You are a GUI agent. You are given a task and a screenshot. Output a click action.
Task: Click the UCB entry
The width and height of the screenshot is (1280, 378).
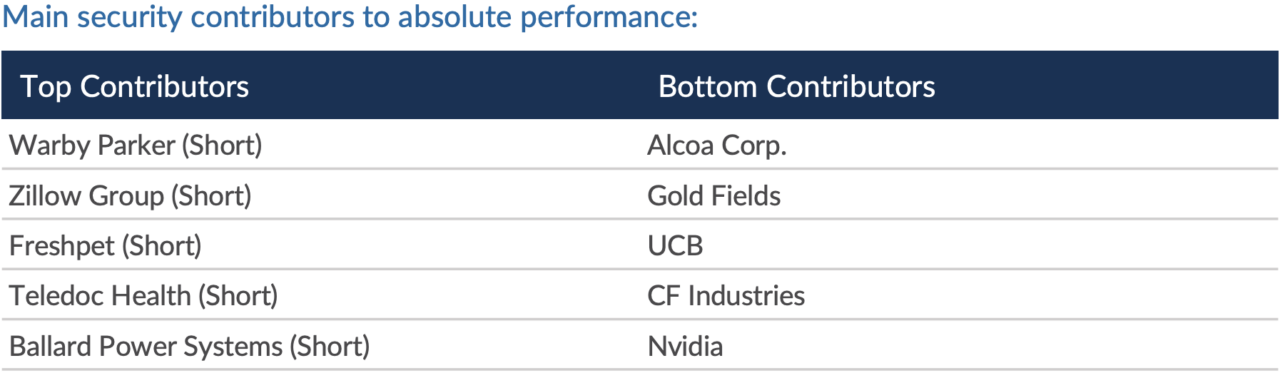coord(675,245)
